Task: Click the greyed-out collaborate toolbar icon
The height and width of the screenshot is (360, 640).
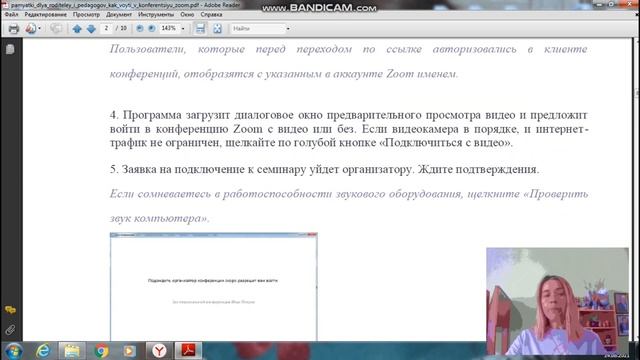Action: coord(56,29)
